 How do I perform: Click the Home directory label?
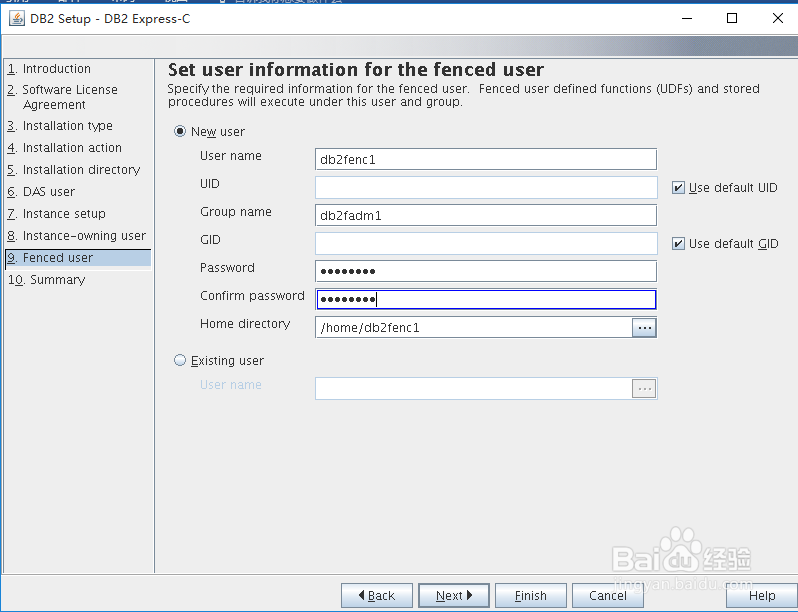(245, 324)
